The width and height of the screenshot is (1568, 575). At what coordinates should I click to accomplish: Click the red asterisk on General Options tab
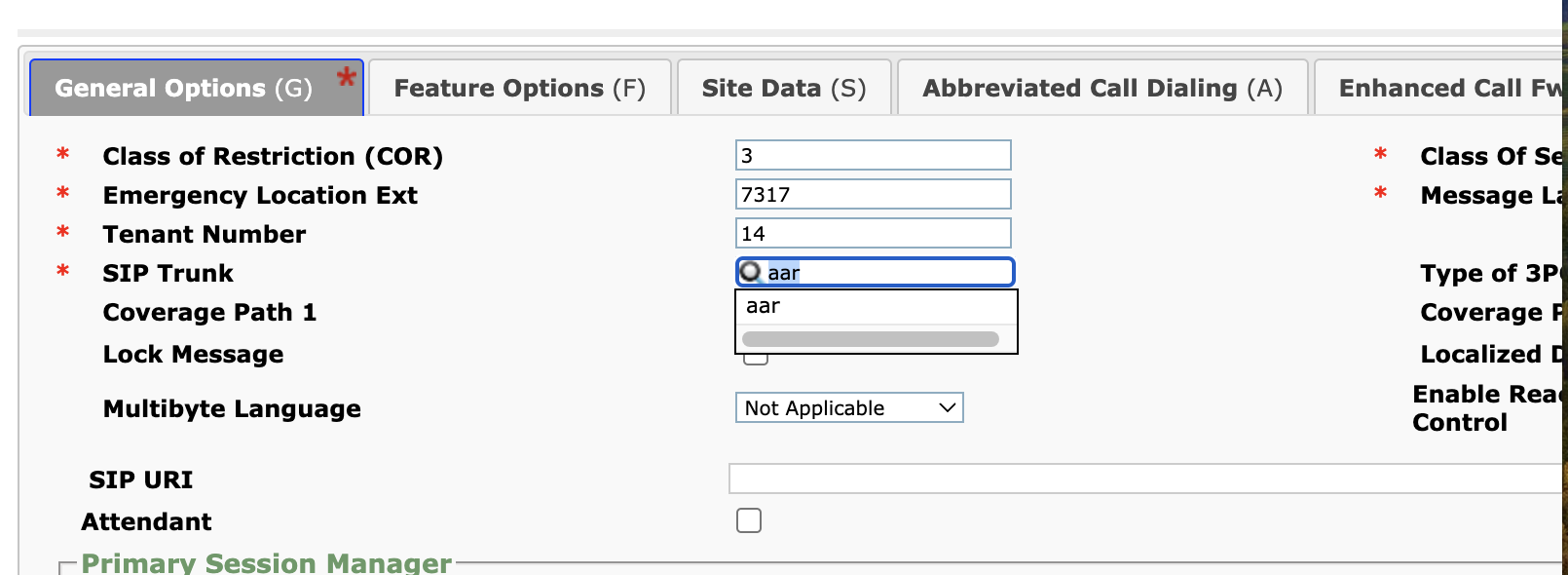tap(346, 78)
